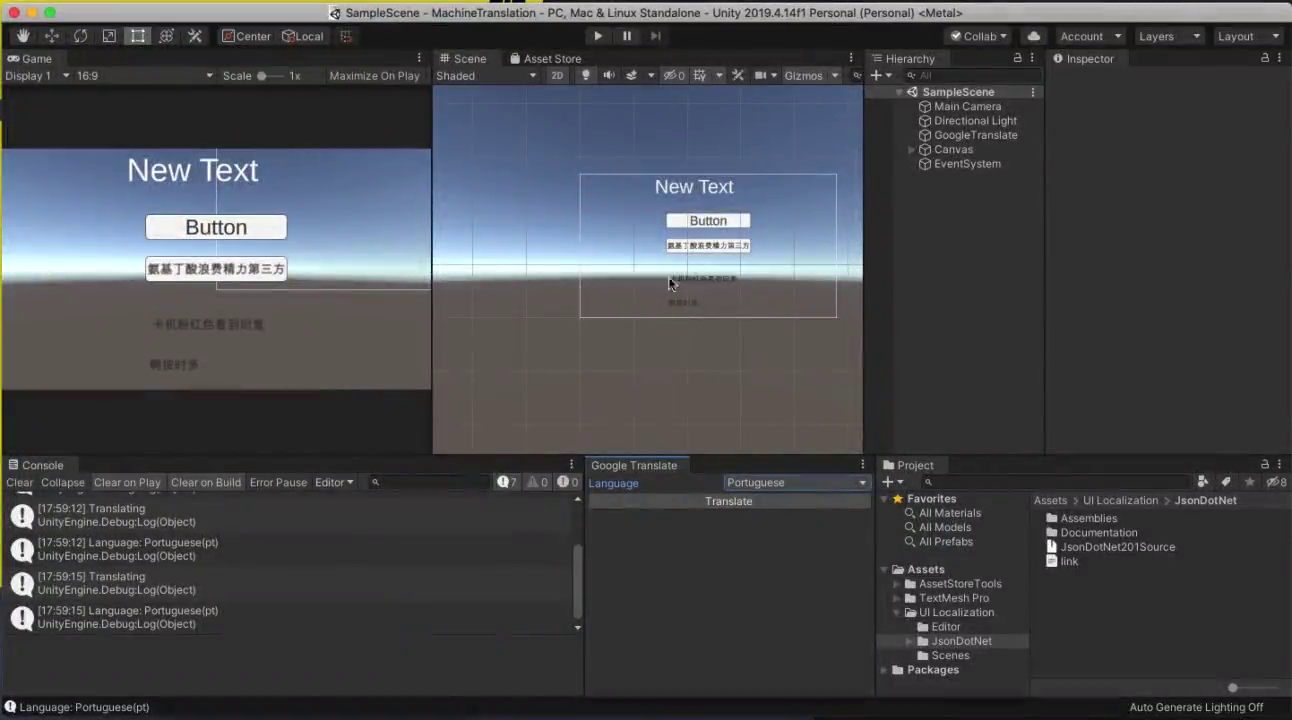Open Layers dropdown
The image size is (1292, 720).
tap(1167, 36)
